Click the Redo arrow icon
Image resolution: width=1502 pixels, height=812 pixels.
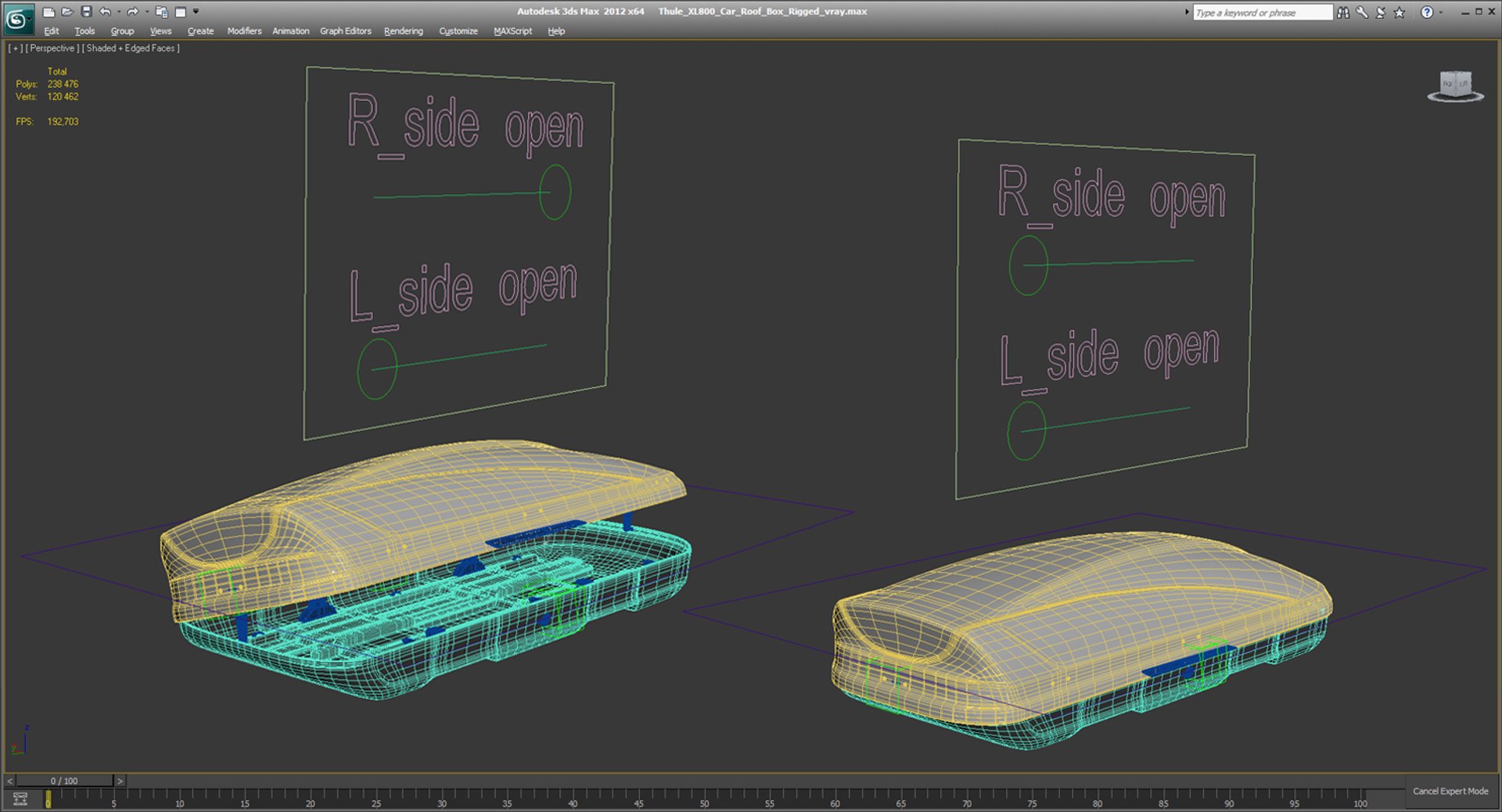click(133, 12)
